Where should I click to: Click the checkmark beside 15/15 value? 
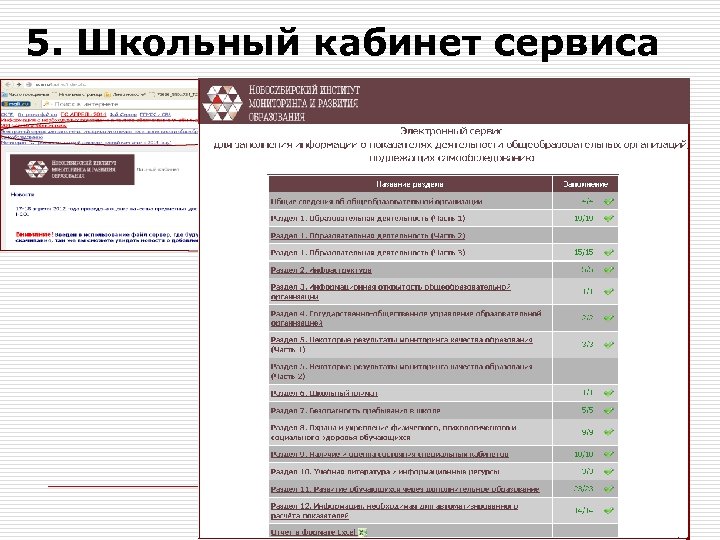[x=608, y=253]
